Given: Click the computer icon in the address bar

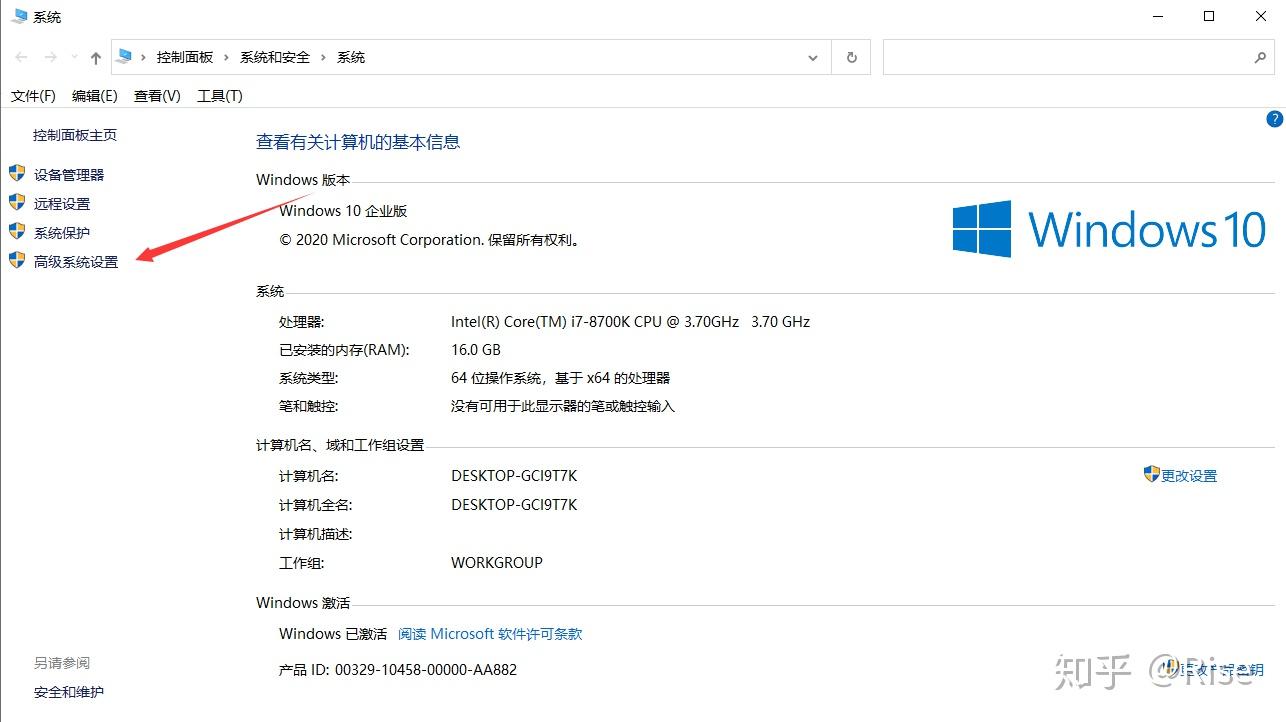Looking at the screenshot, I should tap(124, 57).
